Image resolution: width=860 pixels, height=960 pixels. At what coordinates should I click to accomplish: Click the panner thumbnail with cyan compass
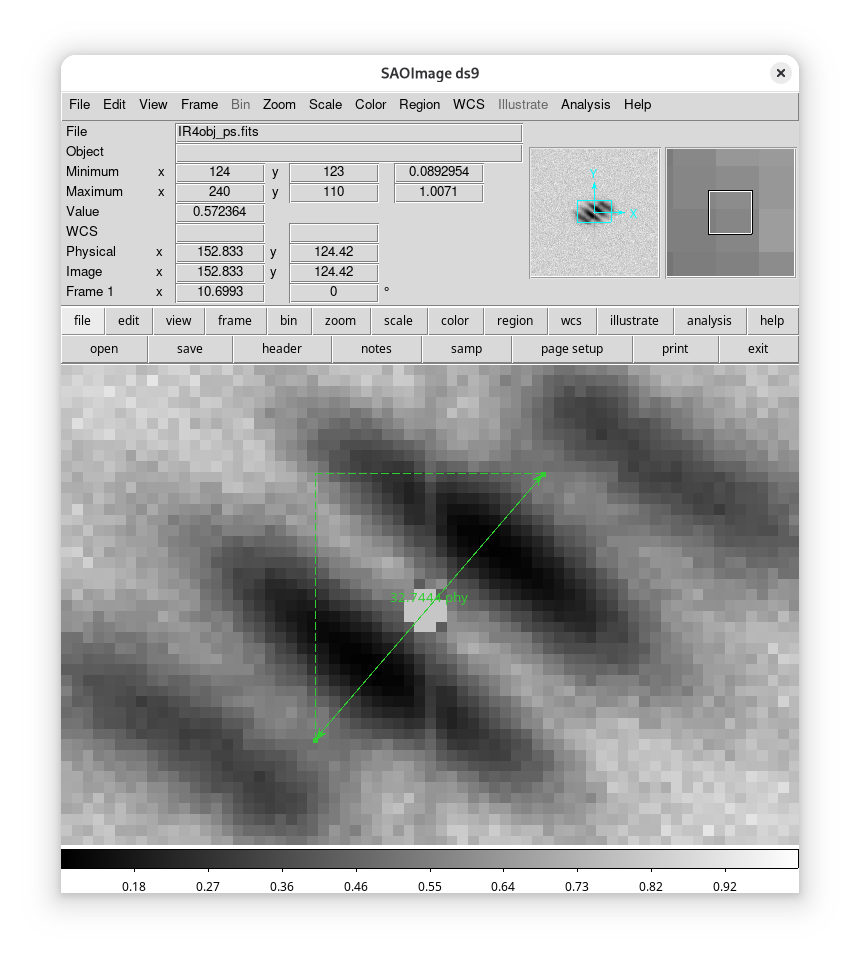(x=594, y=213)
